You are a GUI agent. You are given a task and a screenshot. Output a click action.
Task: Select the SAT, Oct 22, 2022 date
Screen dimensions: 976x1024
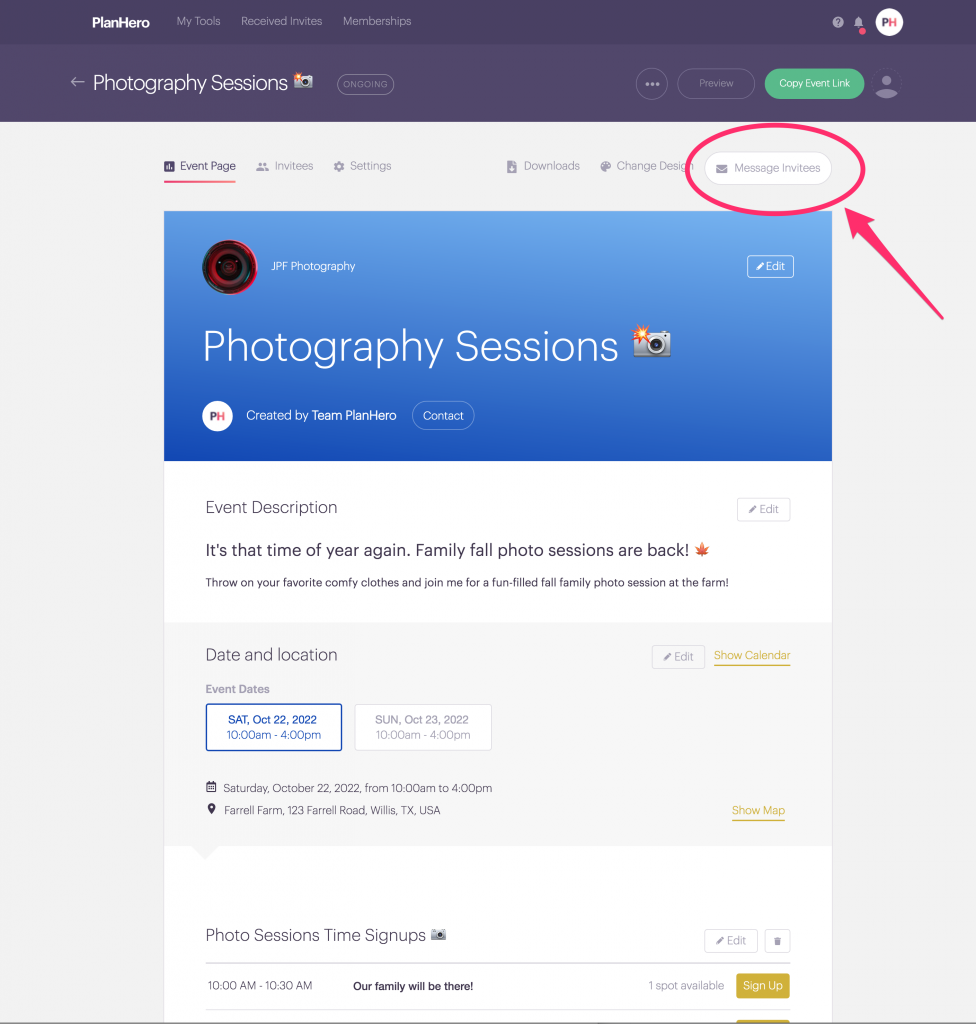[x=273, y=727]
